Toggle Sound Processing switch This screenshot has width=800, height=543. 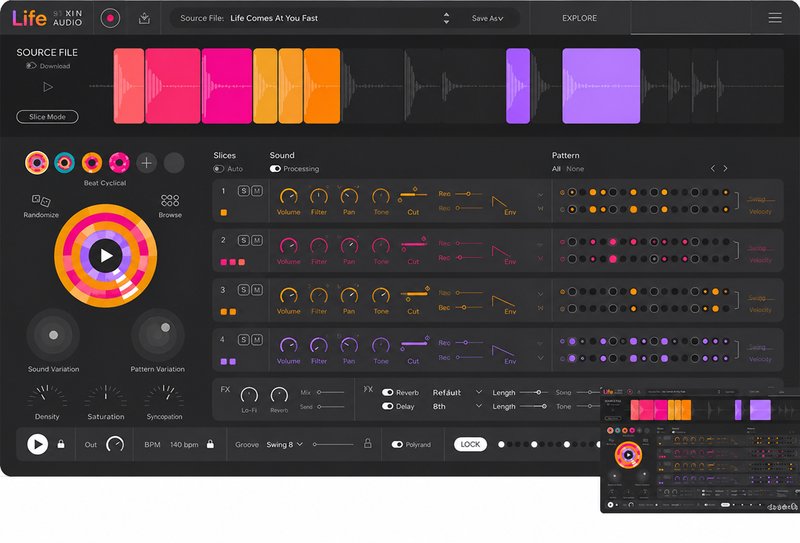275,169
